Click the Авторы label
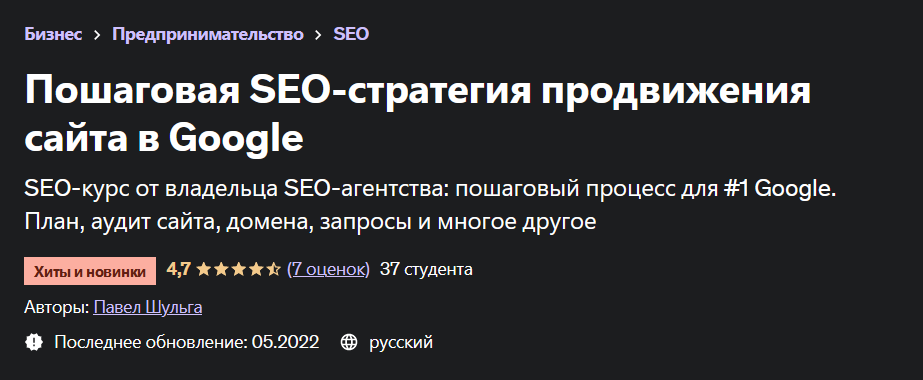Viewport: 923px width, 380px height. click(57, 307)
